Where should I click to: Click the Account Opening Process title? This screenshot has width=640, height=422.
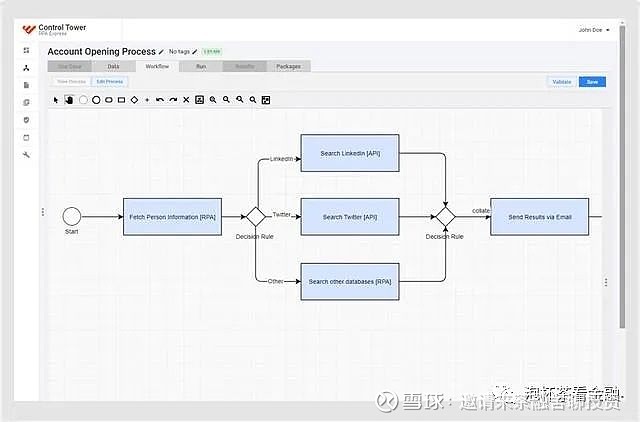coord(102,52)
